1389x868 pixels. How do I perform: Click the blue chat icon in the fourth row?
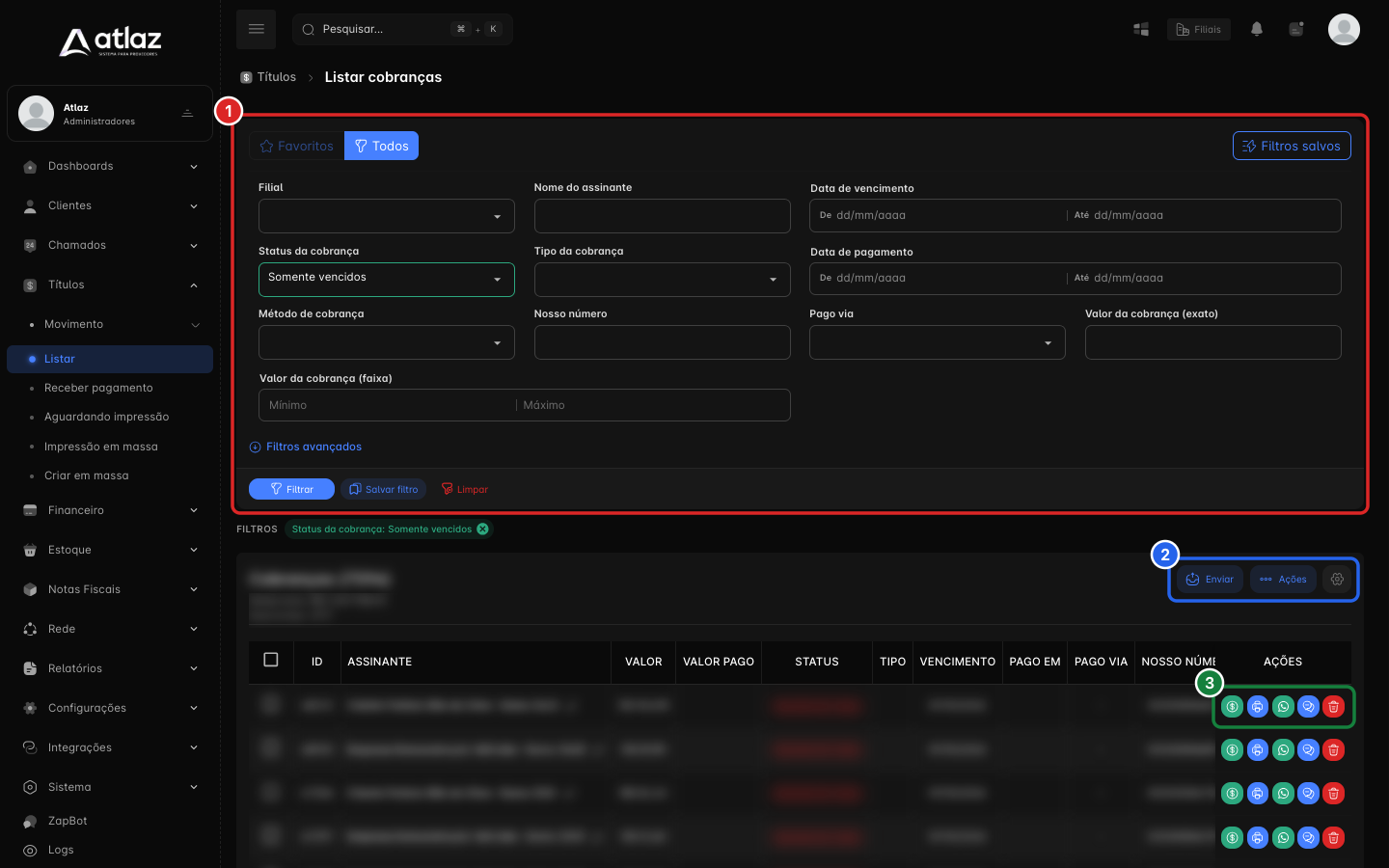[1308, 837]
